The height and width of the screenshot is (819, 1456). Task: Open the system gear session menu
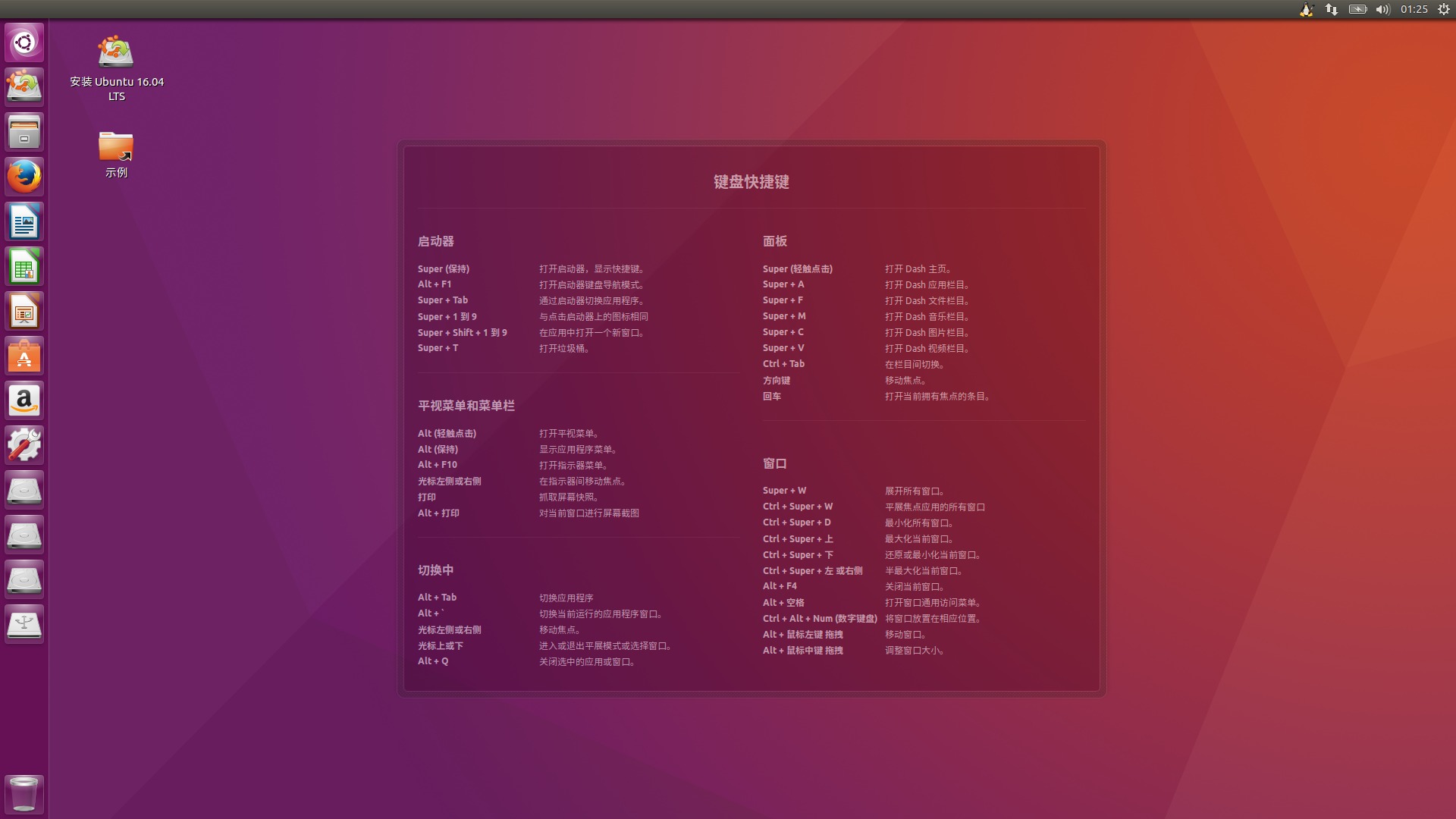[1444, 9]
